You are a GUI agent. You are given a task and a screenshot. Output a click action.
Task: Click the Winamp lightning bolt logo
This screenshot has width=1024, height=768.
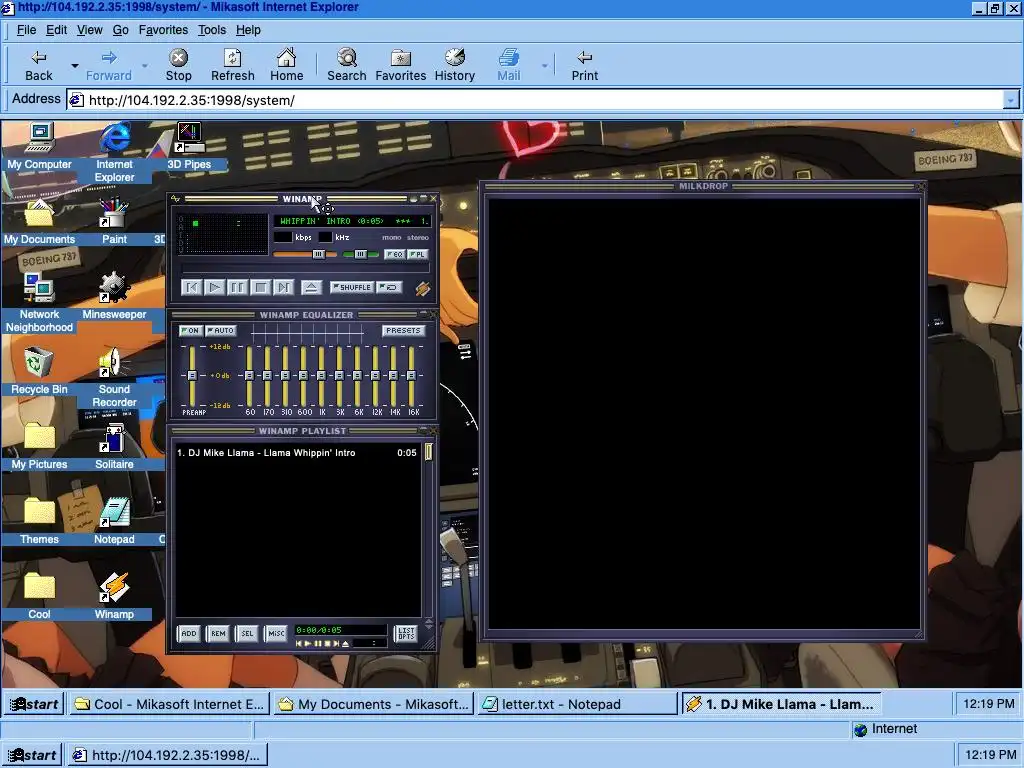pyautogui.click(x=423, y=288)
